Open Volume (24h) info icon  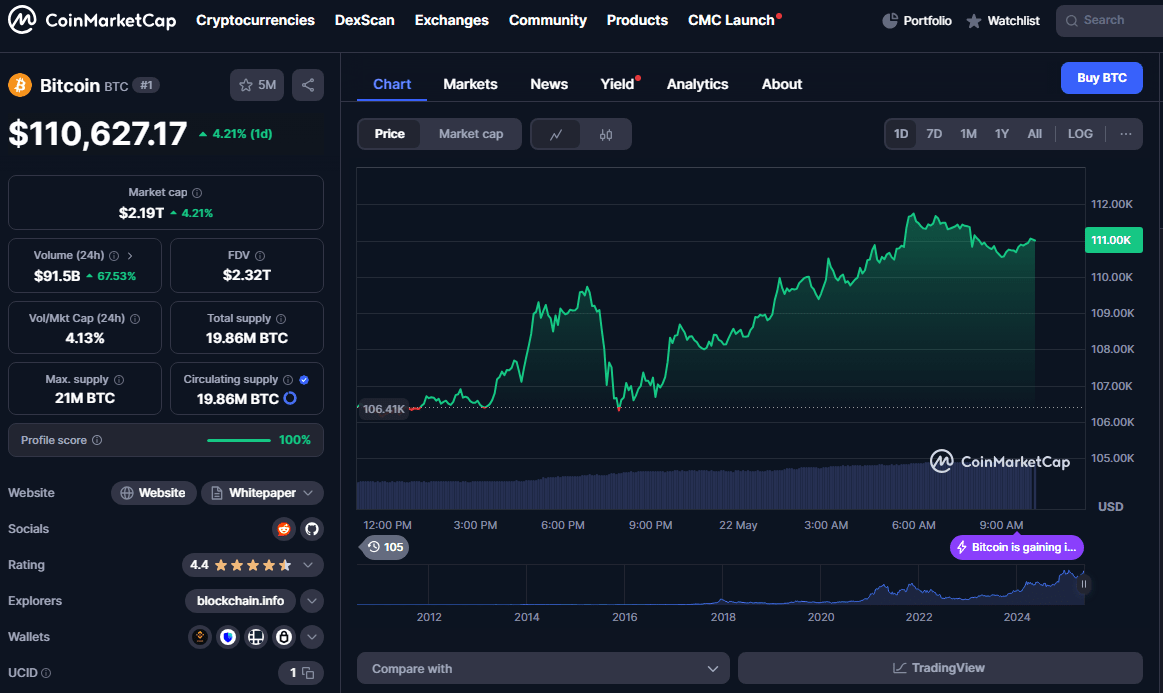point(114,256)
